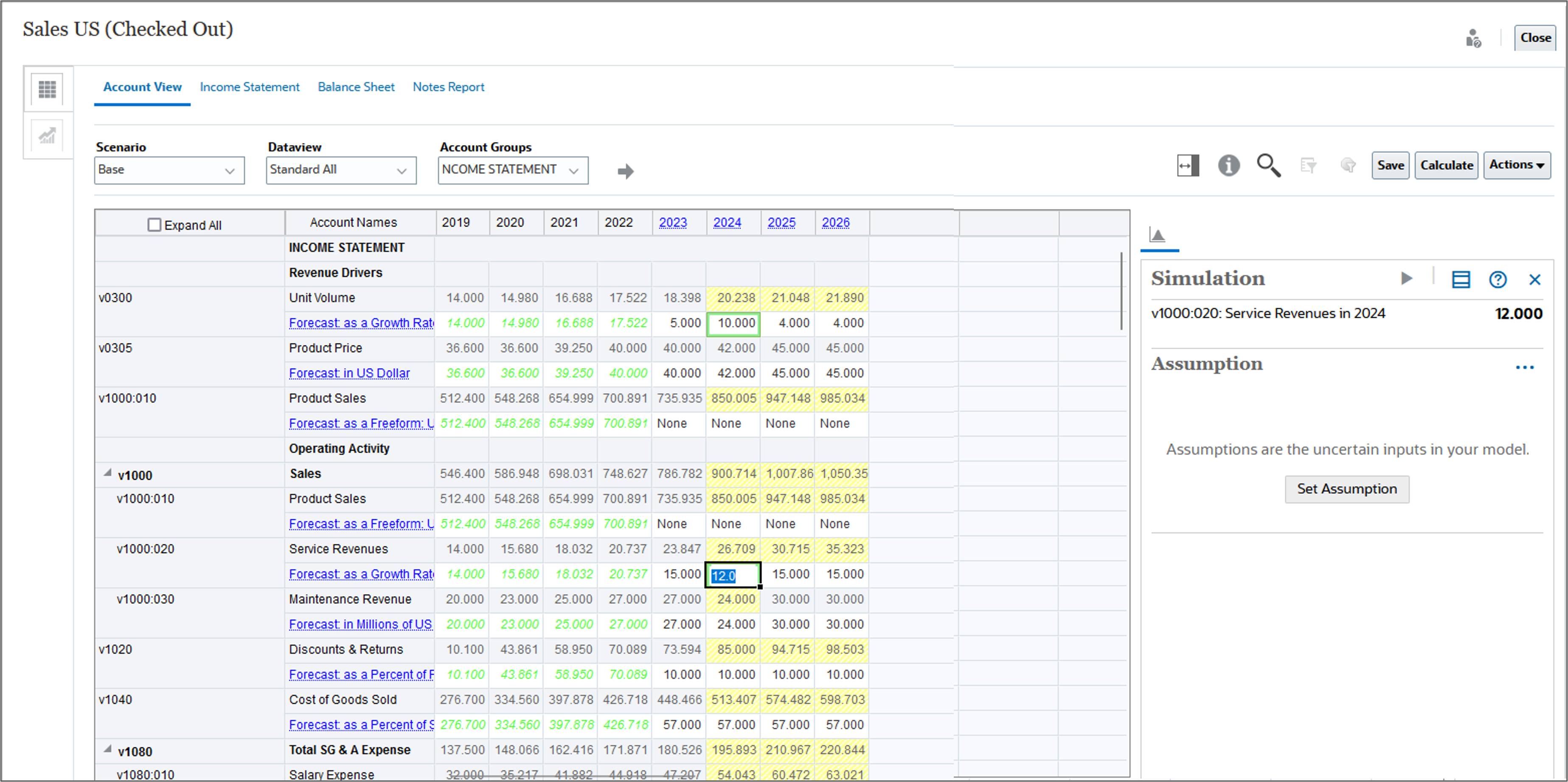Click the refresh arrow next to Account Groups
1568x782 pixels.
pos(625,171)
